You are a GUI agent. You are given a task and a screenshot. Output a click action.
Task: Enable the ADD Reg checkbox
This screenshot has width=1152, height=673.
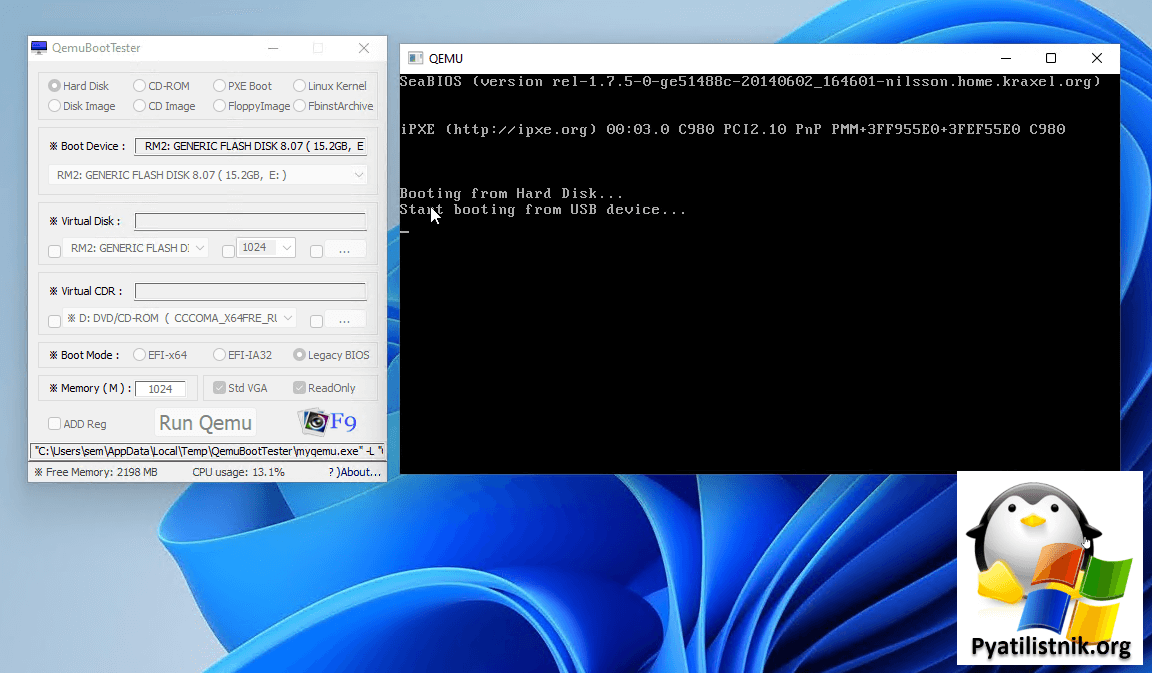(x=55, y=424)
